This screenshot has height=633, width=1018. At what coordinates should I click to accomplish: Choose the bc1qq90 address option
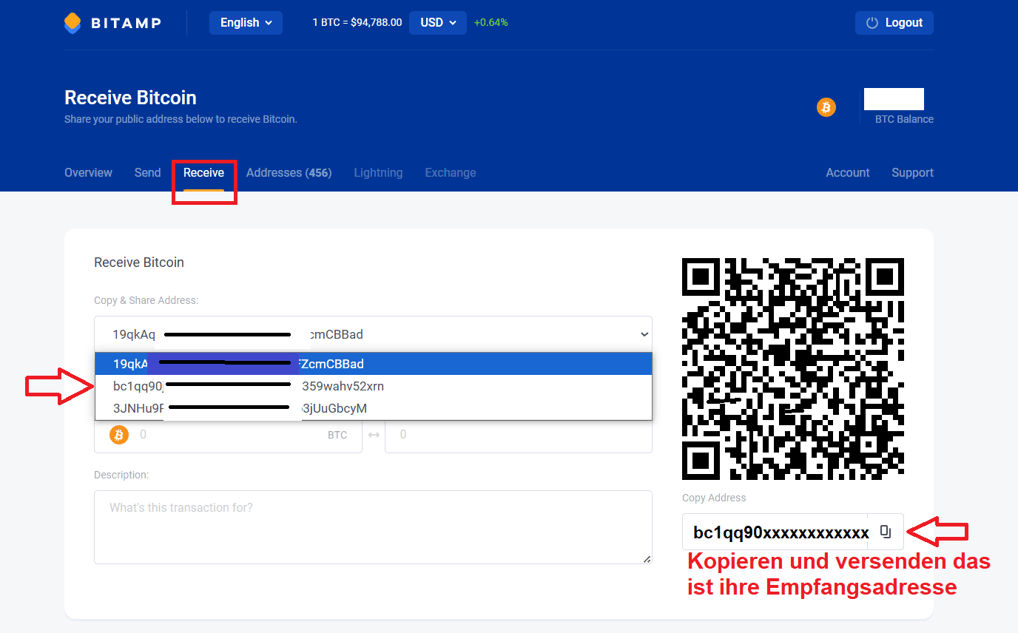[x=373, y=386]
